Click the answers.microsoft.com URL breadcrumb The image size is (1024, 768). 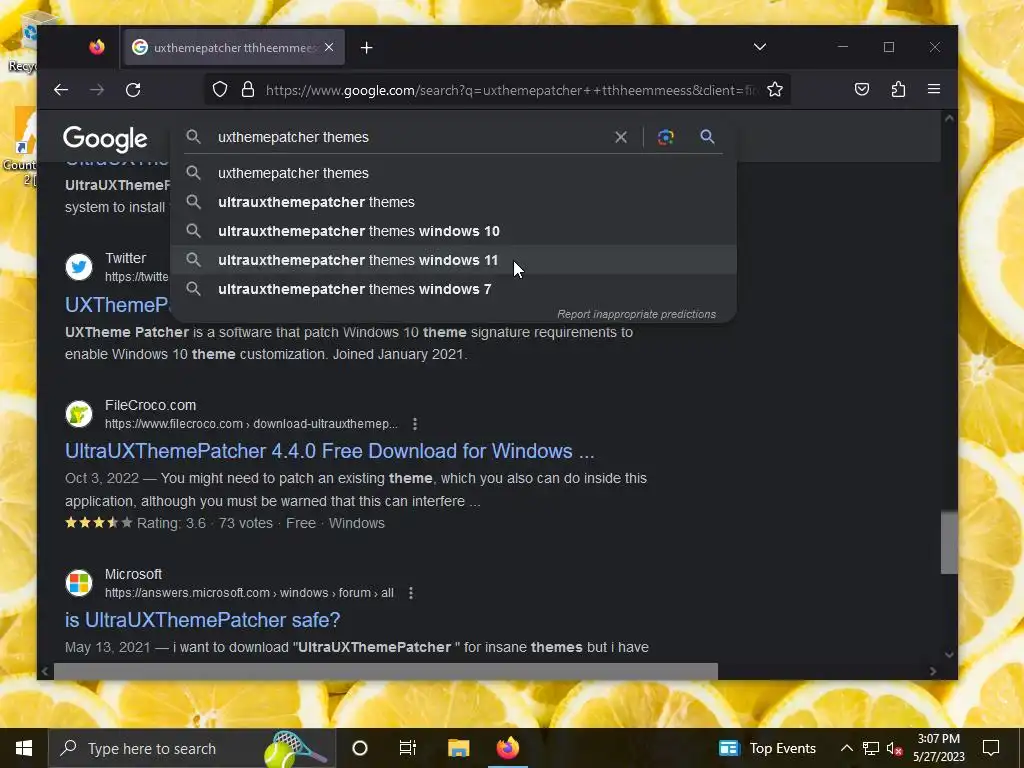click(x=249, y=593)
